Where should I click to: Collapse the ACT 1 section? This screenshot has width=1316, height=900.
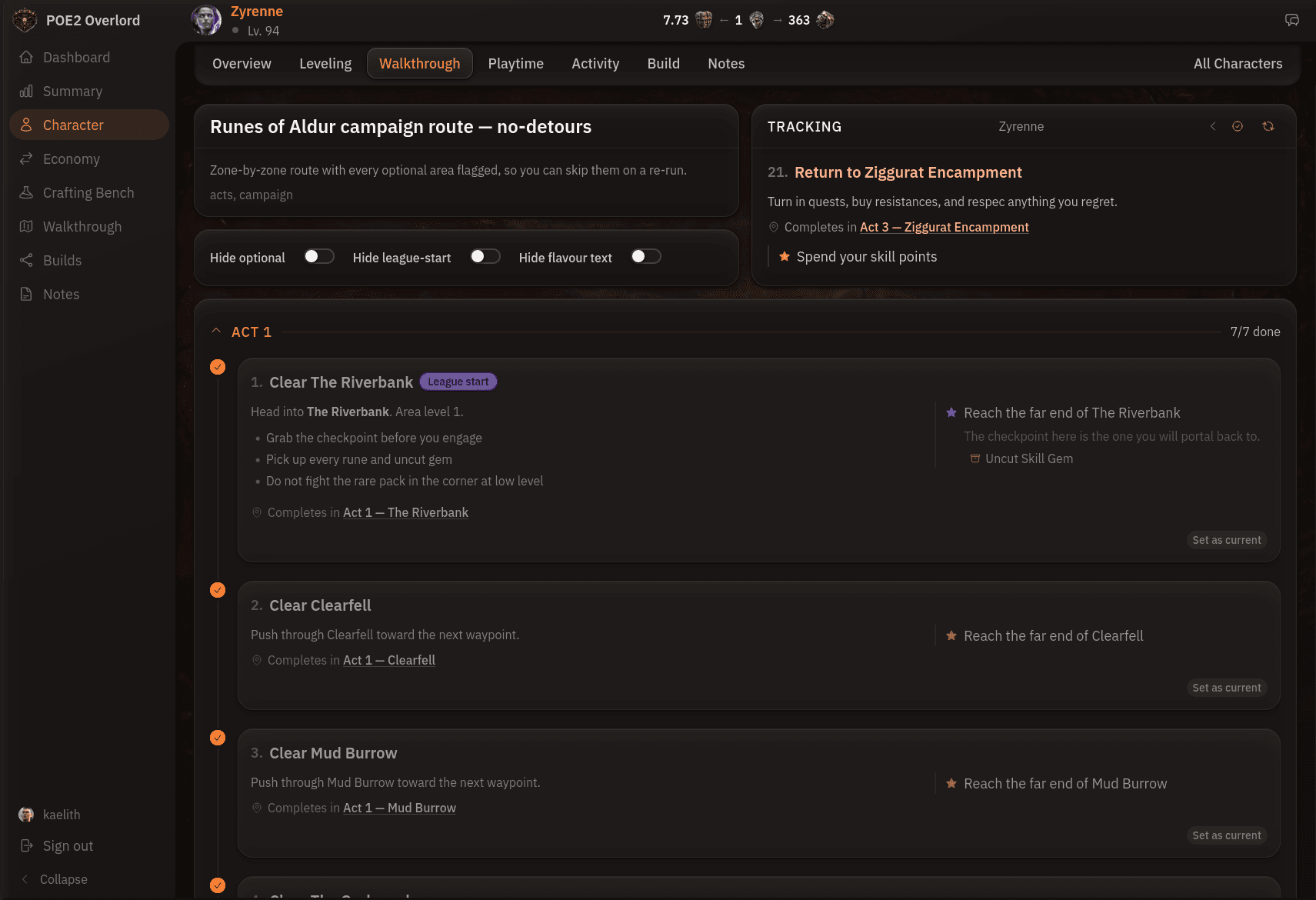(x=216, y=332)
